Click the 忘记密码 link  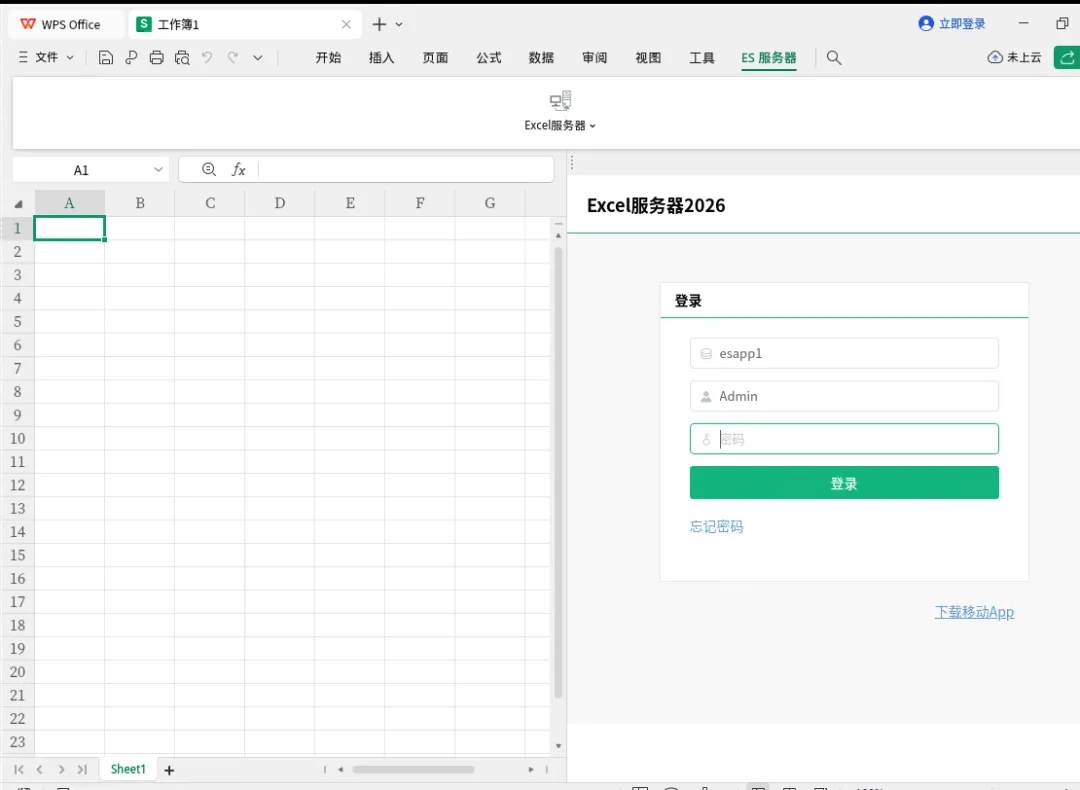716,527
